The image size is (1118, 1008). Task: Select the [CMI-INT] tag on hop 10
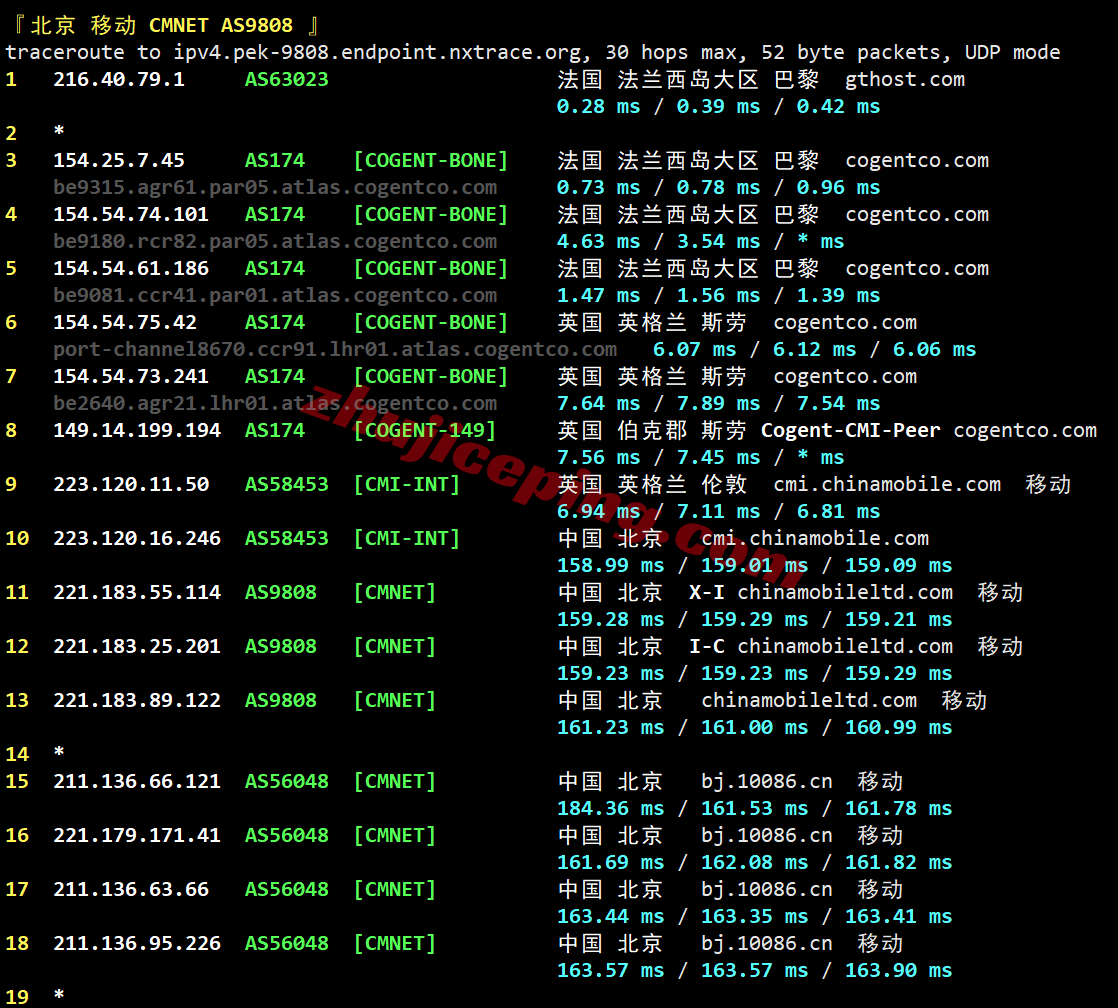[x=406, y=538]
